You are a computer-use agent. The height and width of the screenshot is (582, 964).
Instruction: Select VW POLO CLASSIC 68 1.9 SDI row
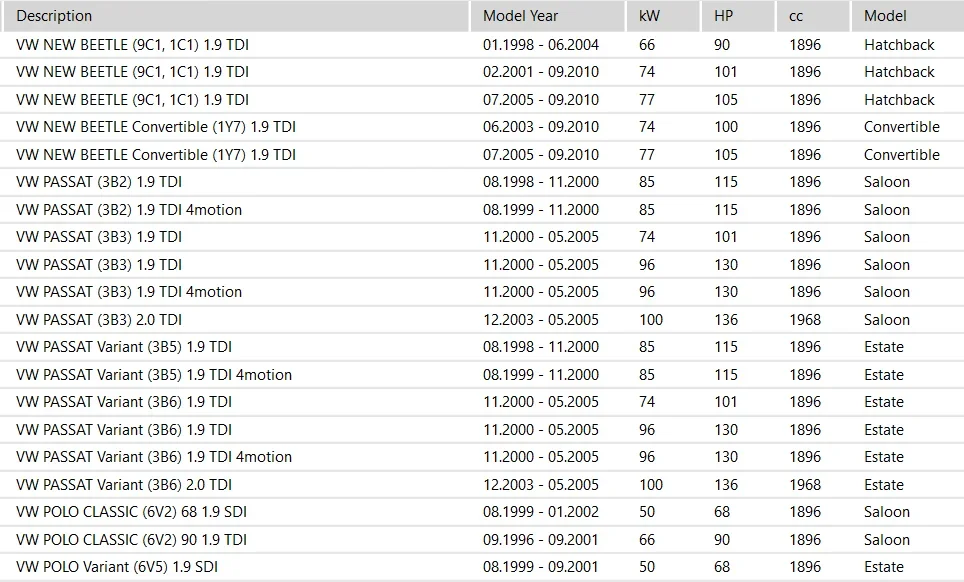pyautogui.click(x=482, y=512)
